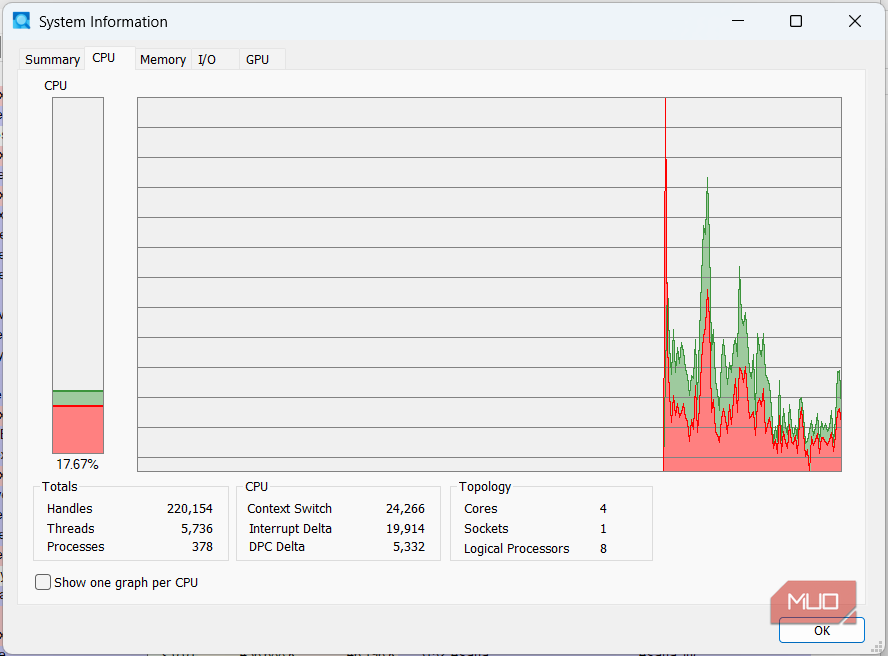Click the Cores value 4
The height and width of the screenshot is (656, 888).
[x=603, y=509]
